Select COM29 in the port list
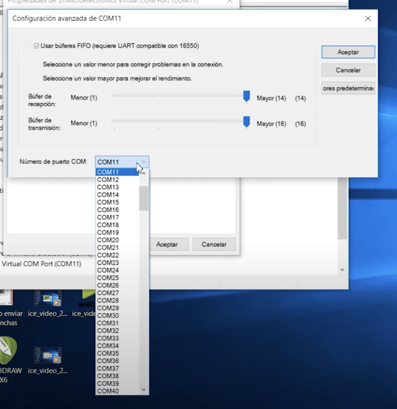The image size is (397, 409). tap(117, 308)
